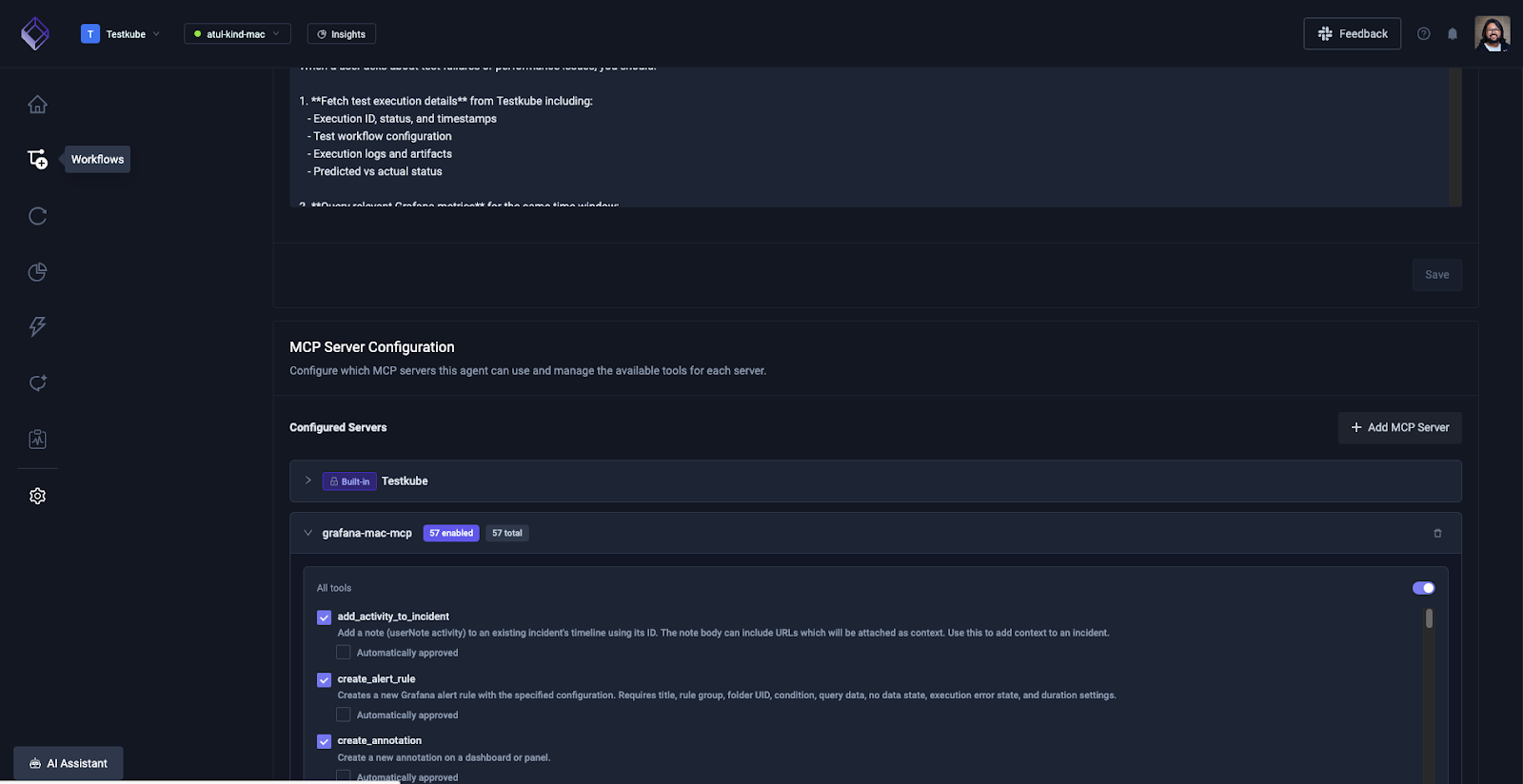Click Add MCP Server button
The height and width of the screenshot is (784, 1523).
tap(1399, 427)
